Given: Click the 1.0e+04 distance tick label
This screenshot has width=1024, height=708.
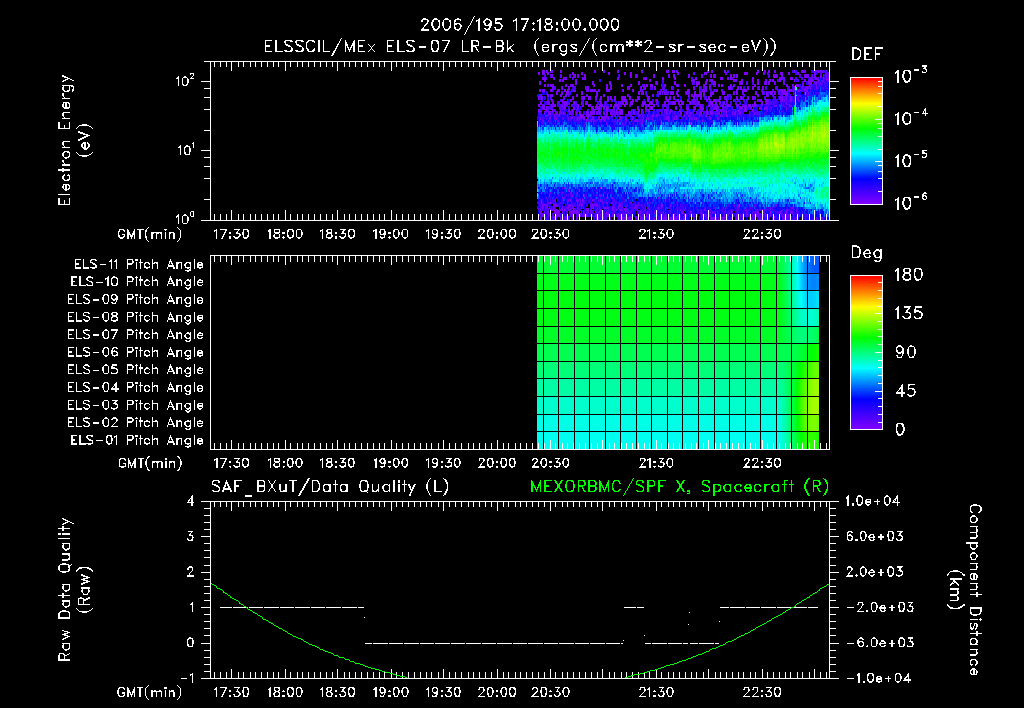Looking at the screenshot, I should [872, 501].
